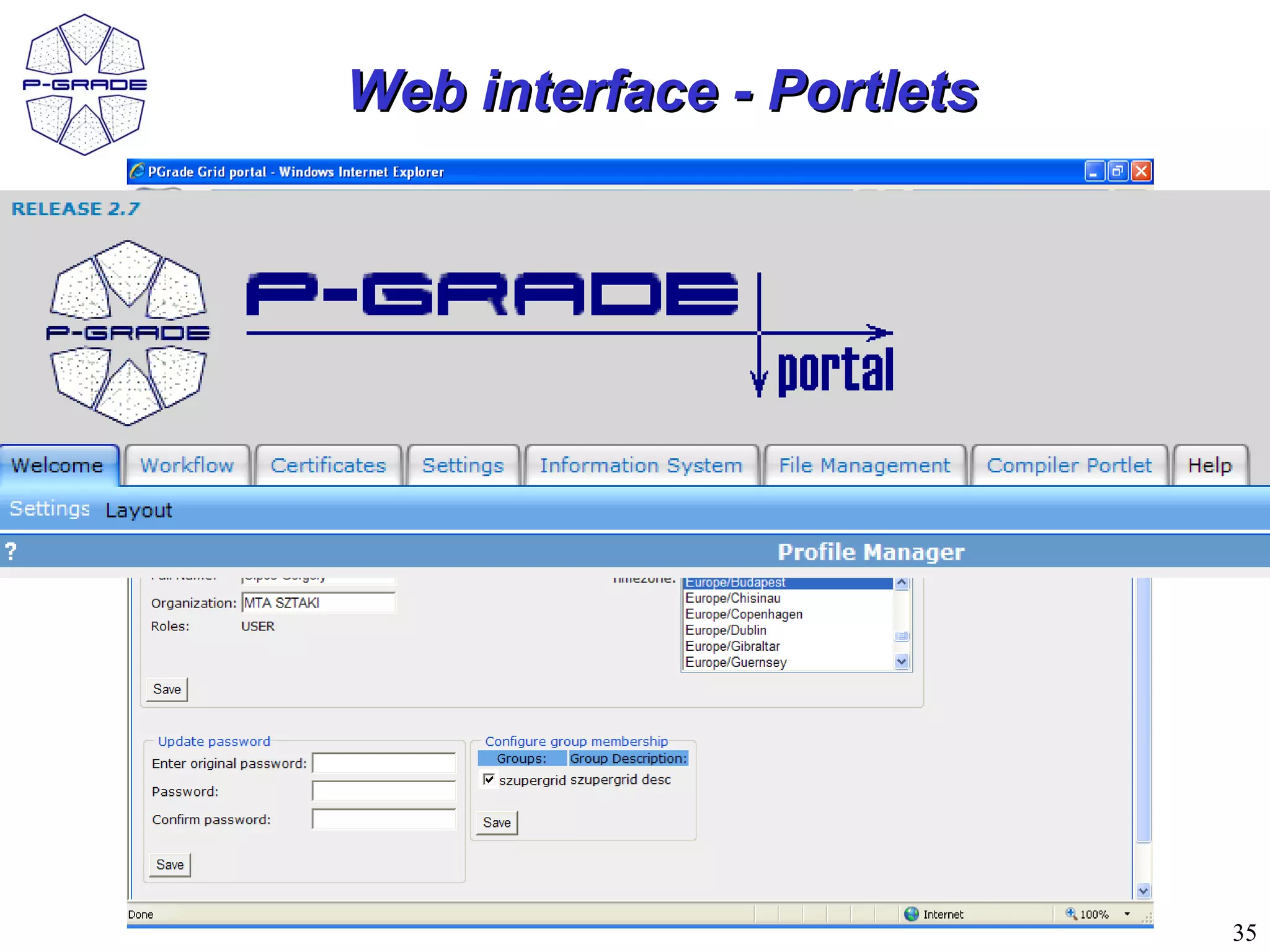Image resolution: width=1270 pixels, height=952 pixels.
Task: Click the Done status bar text
Action: (x=141, y=914)
